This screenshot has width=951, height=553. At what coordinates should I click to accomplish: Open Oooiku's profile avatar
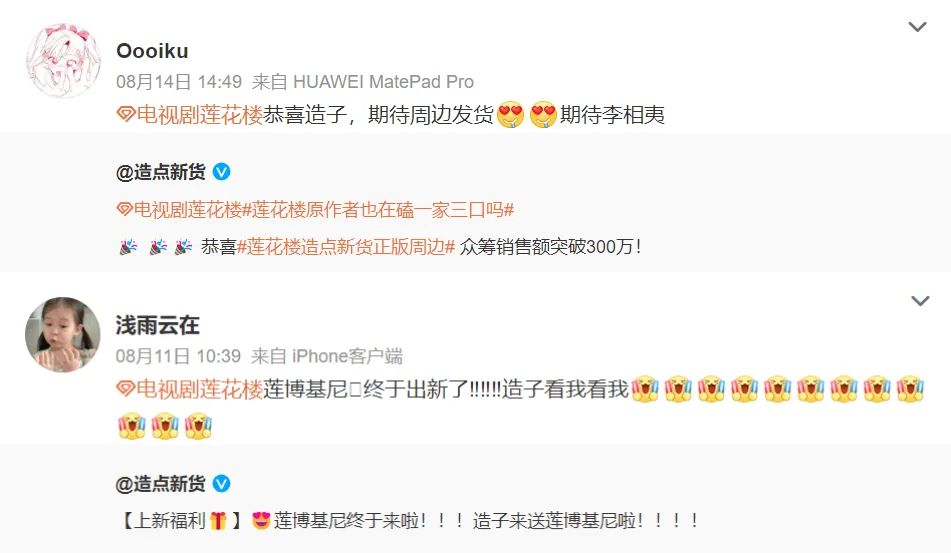[x=63, y=61]
